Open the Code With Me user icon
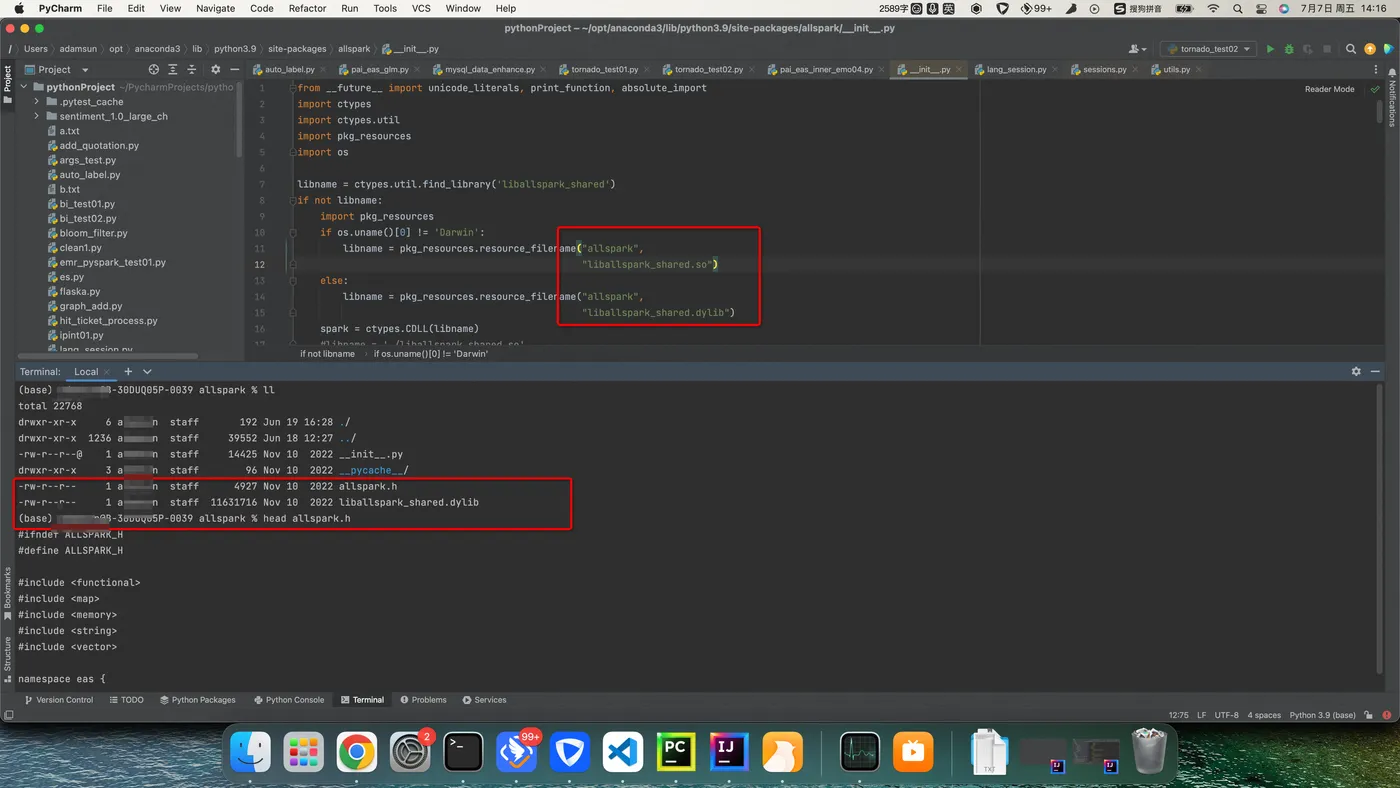The height and width of the screenshot is (788, 1400). click(x=1137, y=49)
